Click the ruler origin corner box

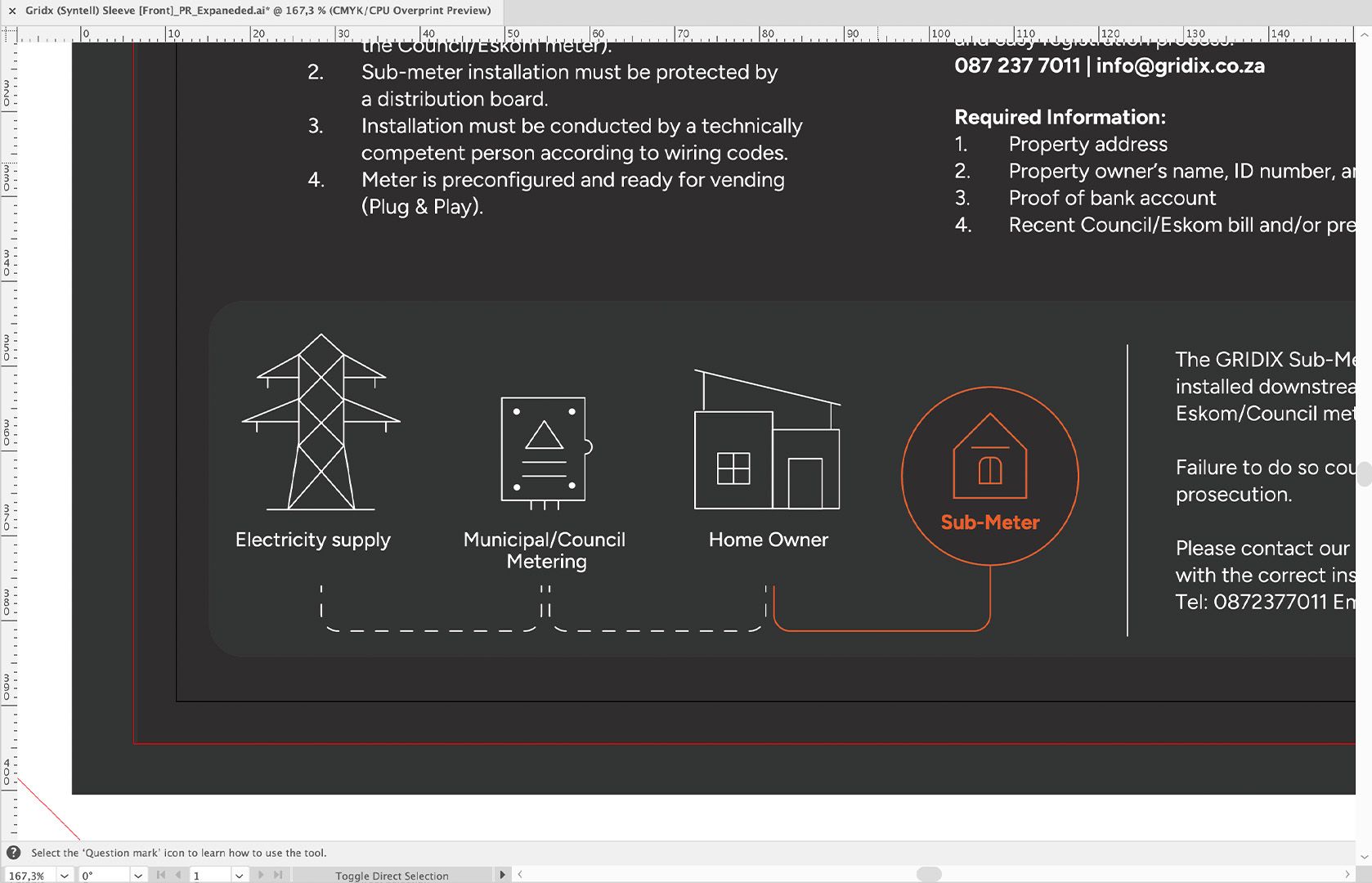click(9, 35)
